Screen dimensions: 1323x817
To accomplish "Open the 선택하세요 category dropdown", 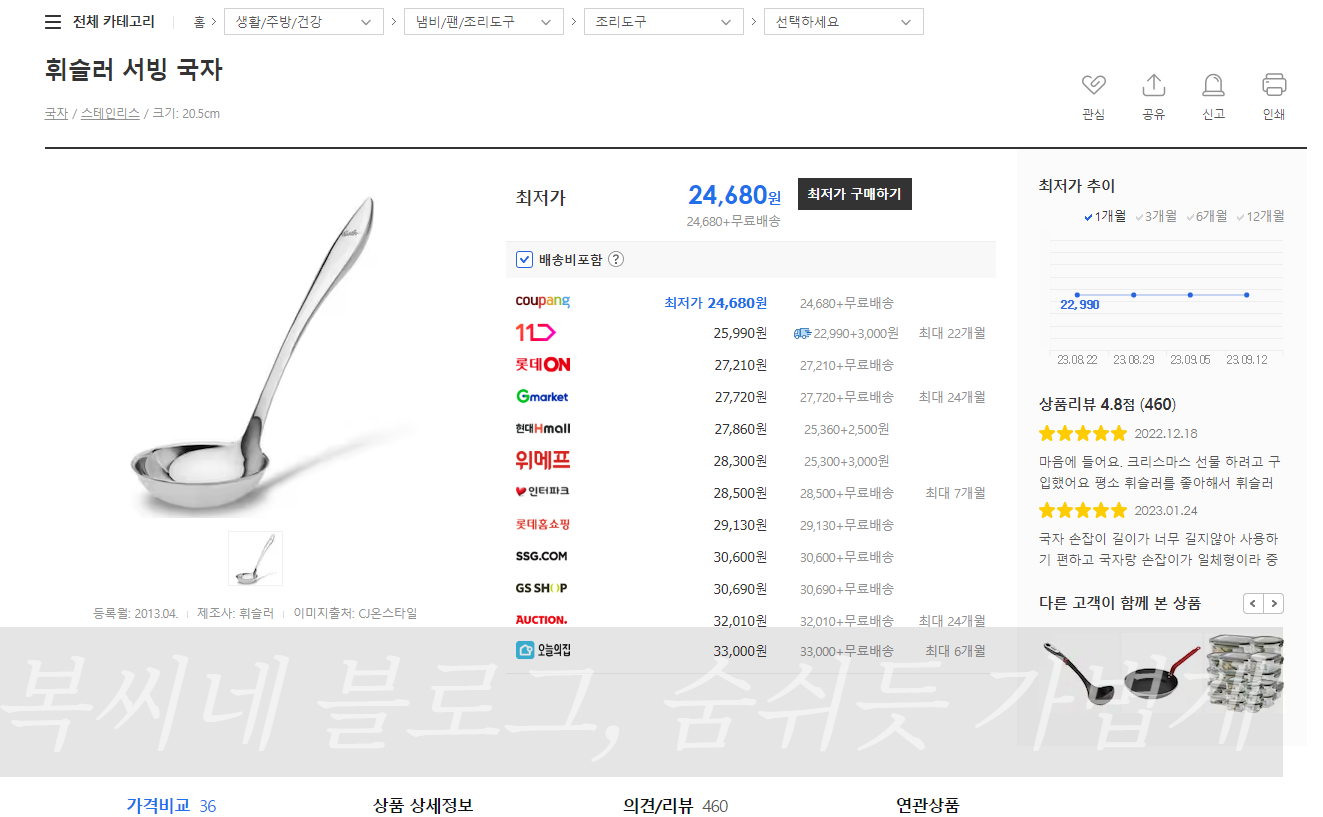I will pyautogui.click(x=844, y=22).
